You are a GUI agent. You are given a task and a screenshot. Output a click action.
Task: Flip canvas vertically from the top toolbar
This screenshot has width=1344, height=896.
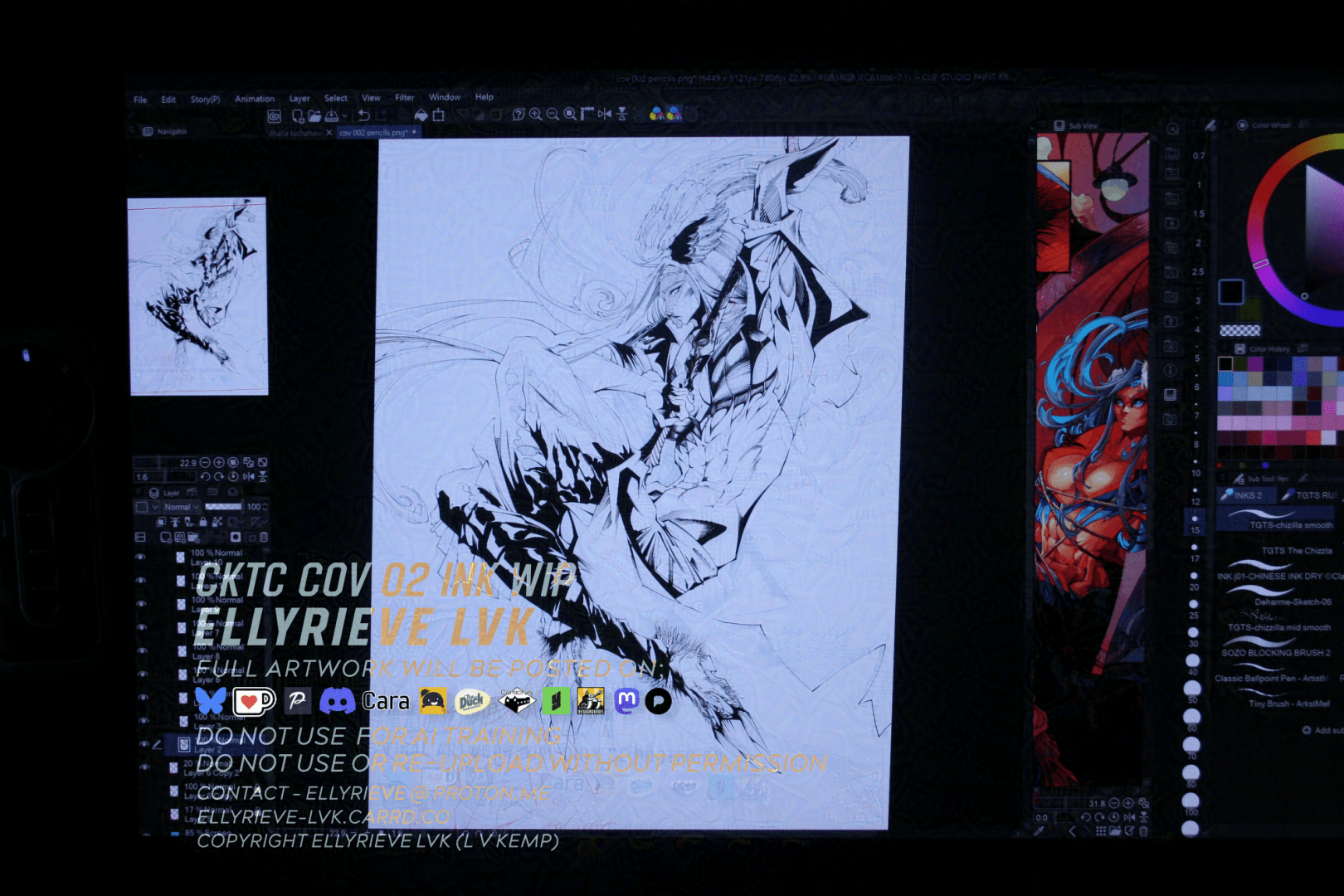622,114
